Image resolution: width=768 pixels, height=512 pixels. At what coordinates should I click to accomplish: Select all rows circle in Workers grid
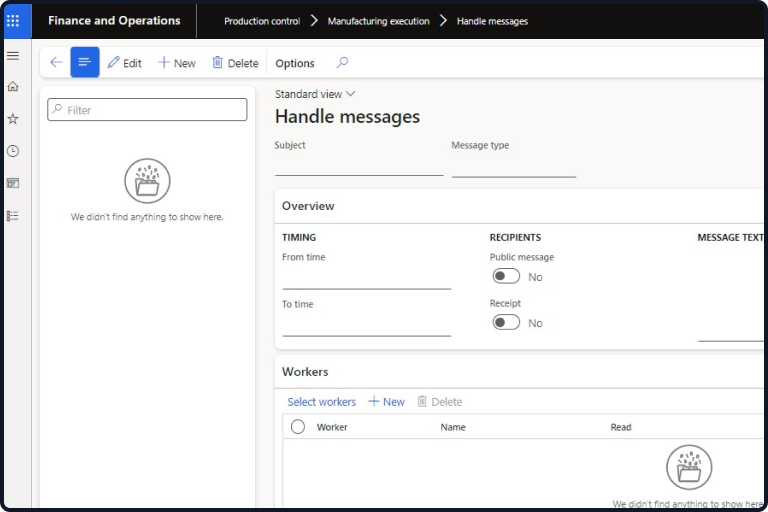tap(298, 427)
